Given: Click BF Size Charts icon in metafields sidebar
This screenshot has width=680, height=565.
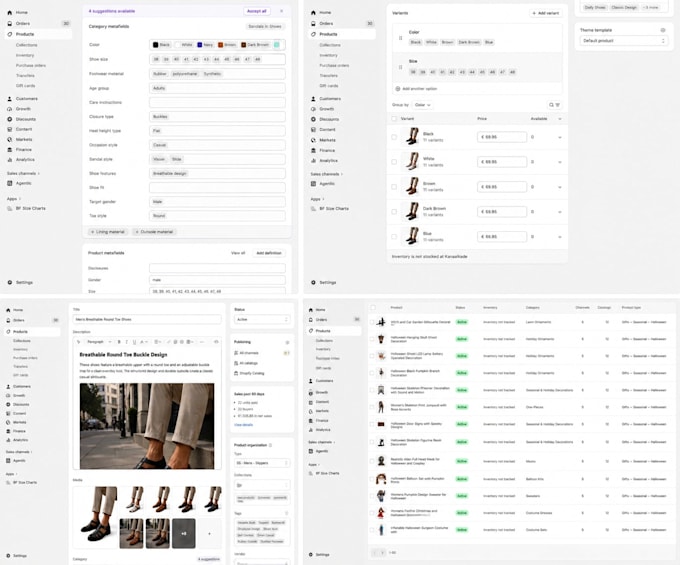Looking at the screenshot, I should click(x=10, y=208).
